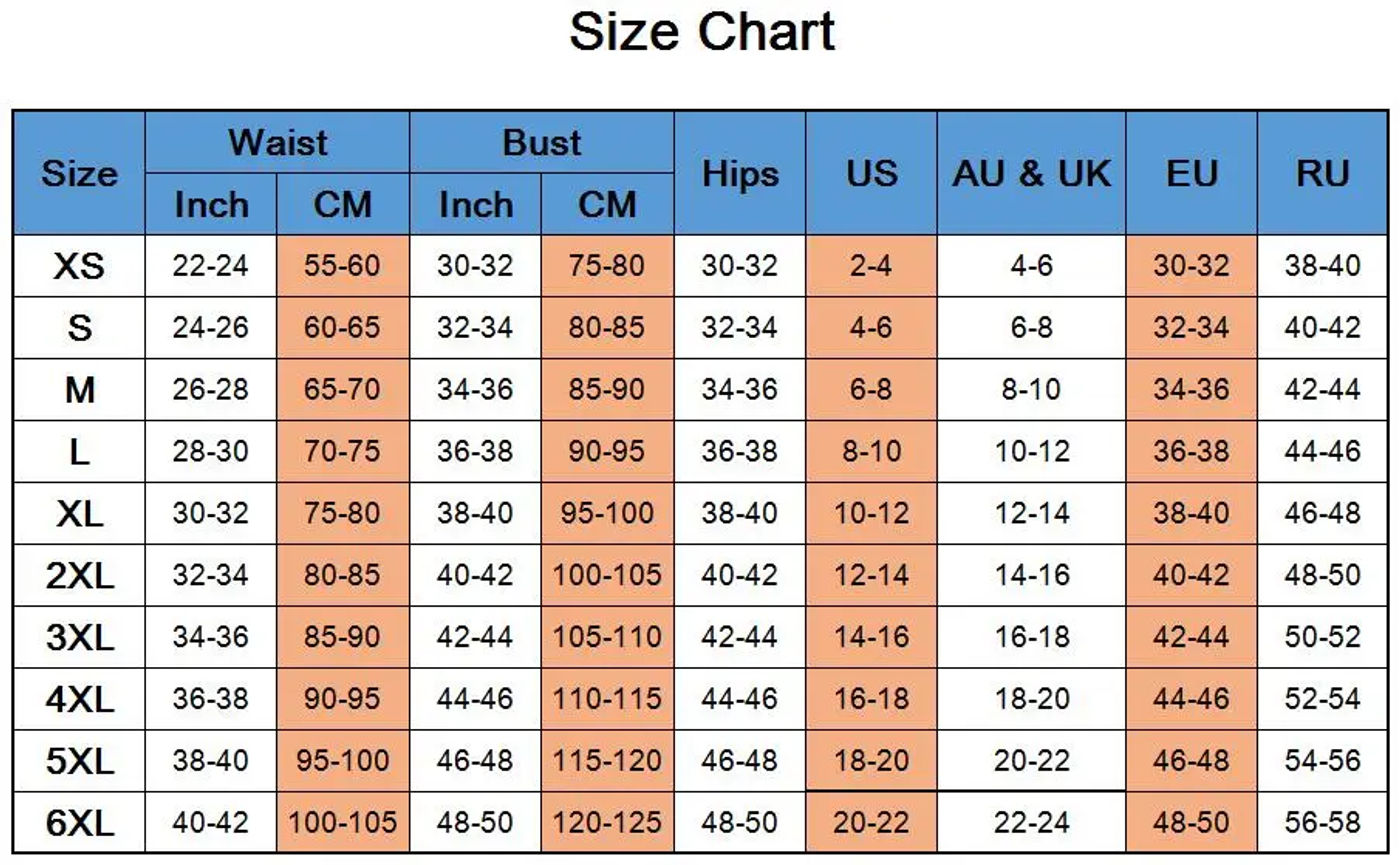Select the AU & UK cell 8-10

1031,389
